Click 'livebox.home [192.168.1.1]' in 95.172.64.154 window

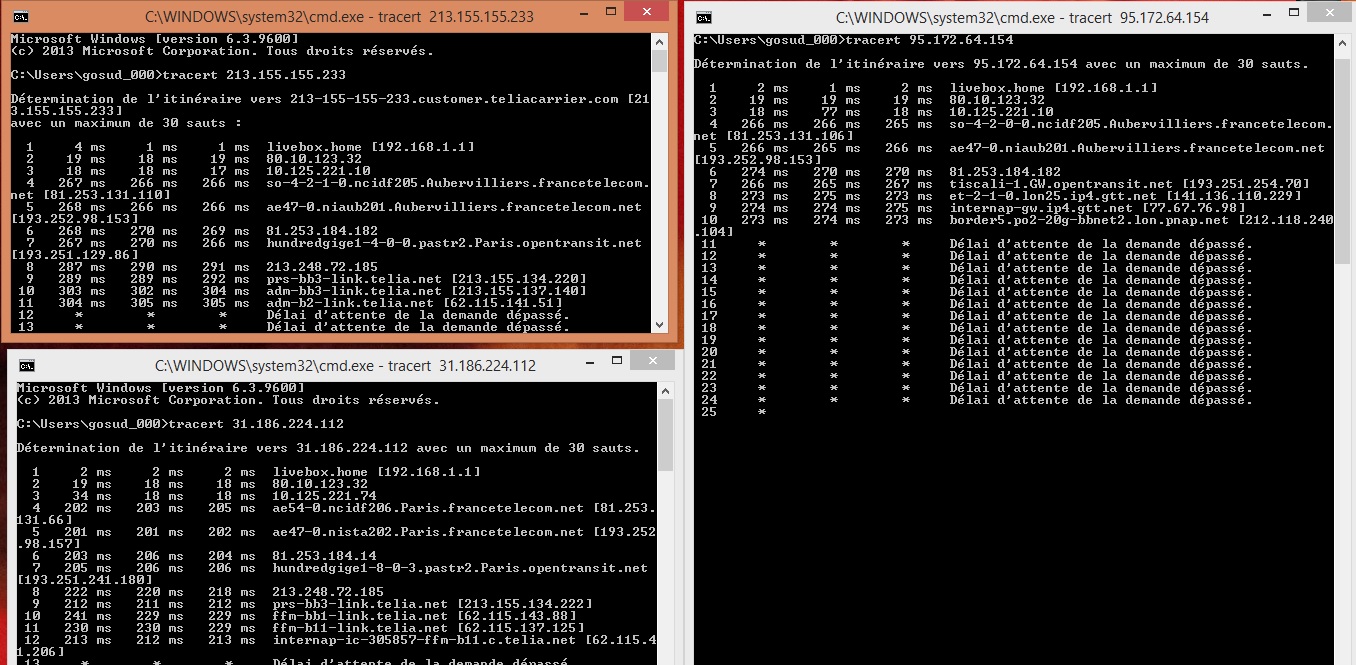click(x=1053, y=88)
